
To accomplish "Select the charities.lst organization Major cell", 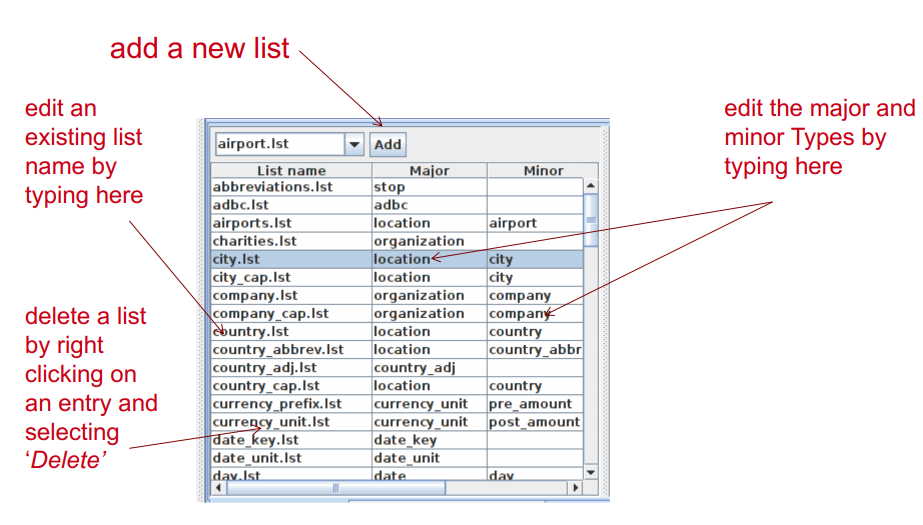I will click(419, 241).
